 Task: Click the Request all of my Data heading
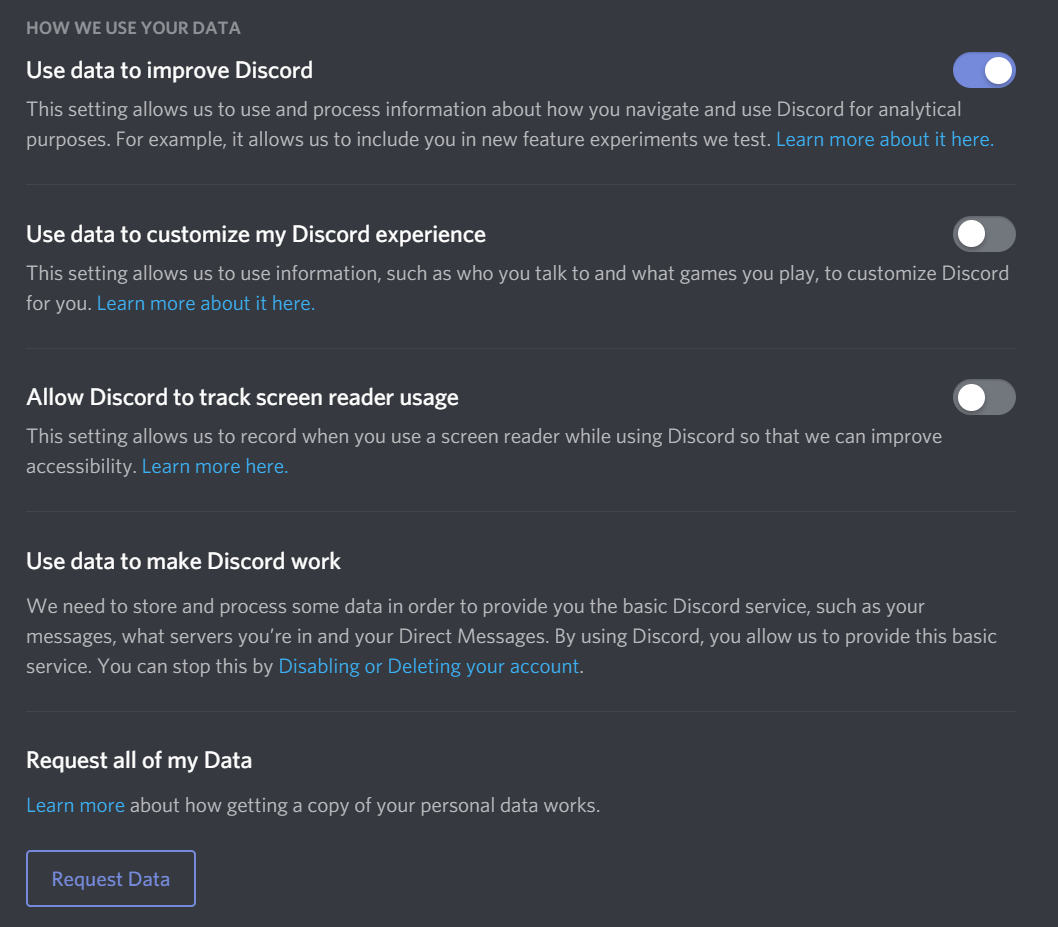tap(139, 760)
